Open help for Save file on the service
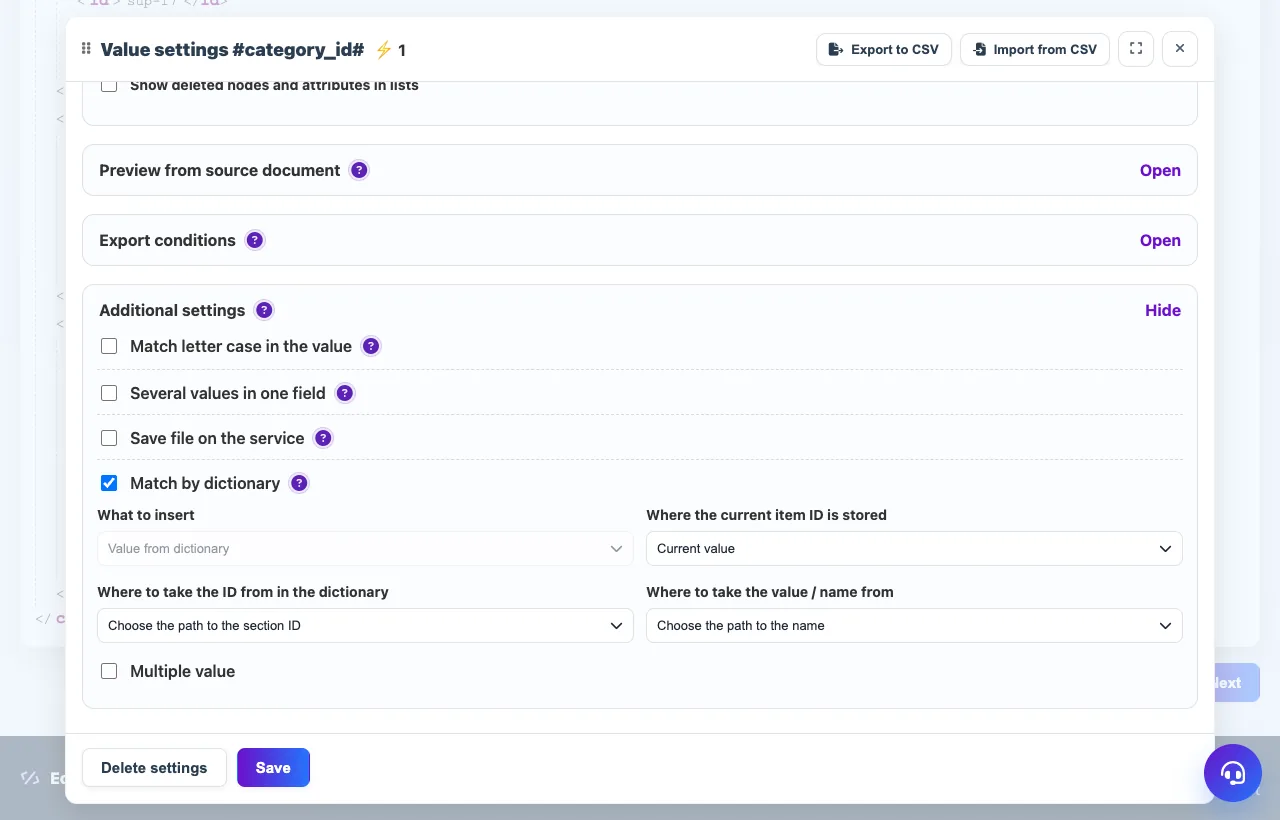The height and width of the screenshot is (820, 1280). (x=323, y=438)
